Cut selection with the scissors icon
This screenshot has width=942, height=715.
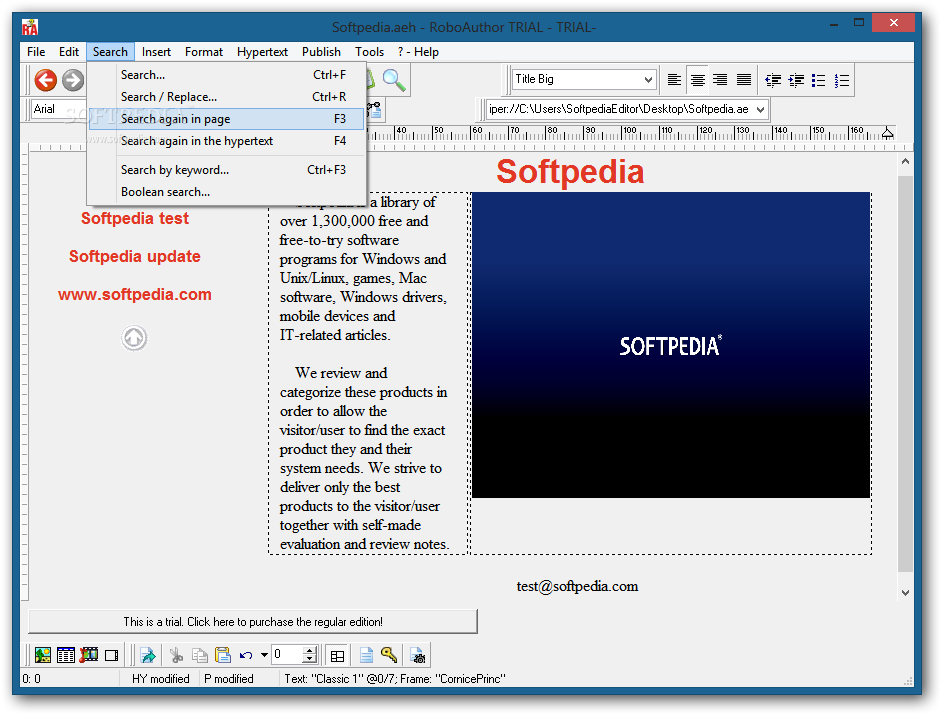176,655
